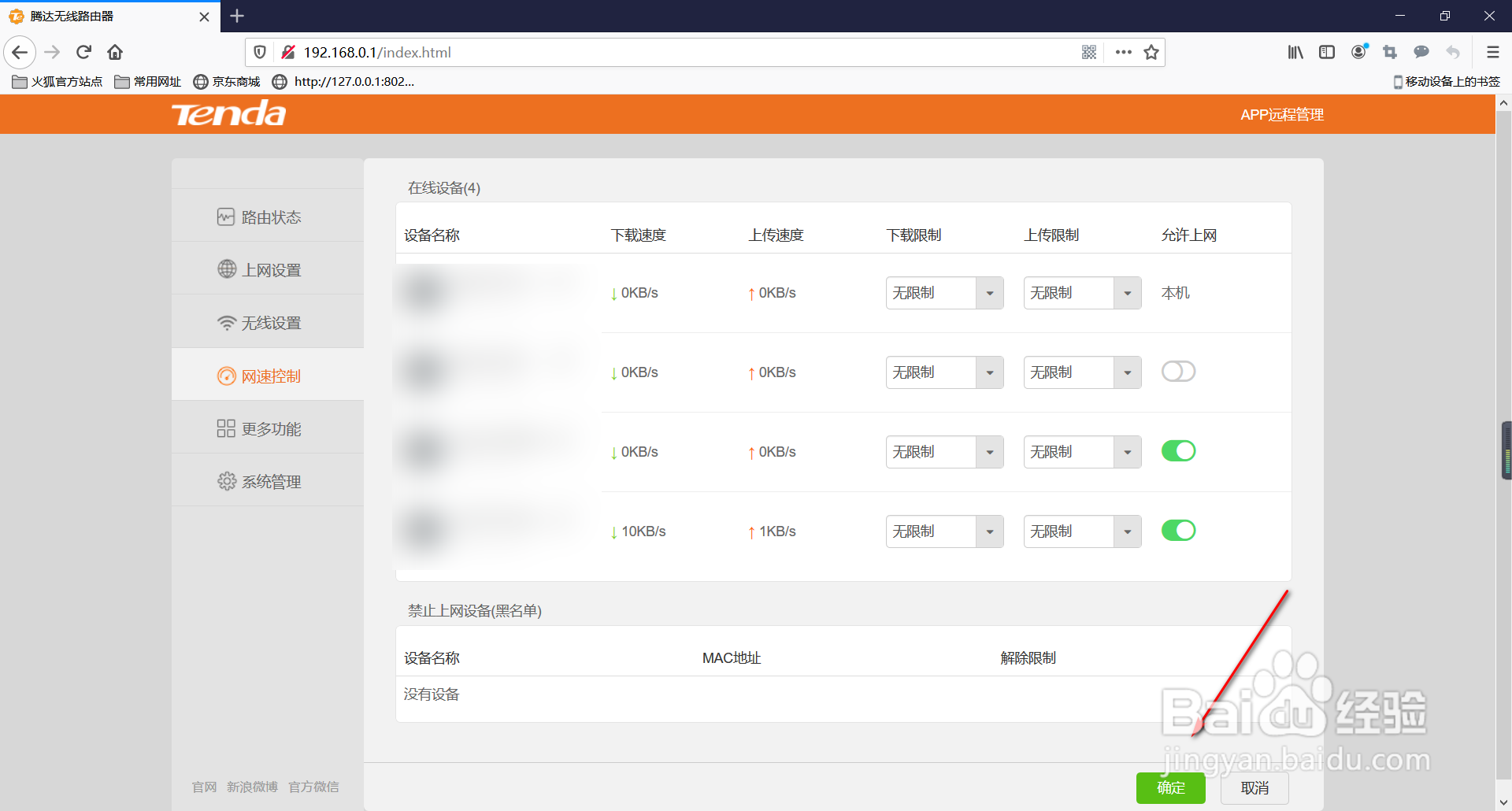Open a new browser tab
Screen dimensions: 1512x811
(x=237, y=16)
